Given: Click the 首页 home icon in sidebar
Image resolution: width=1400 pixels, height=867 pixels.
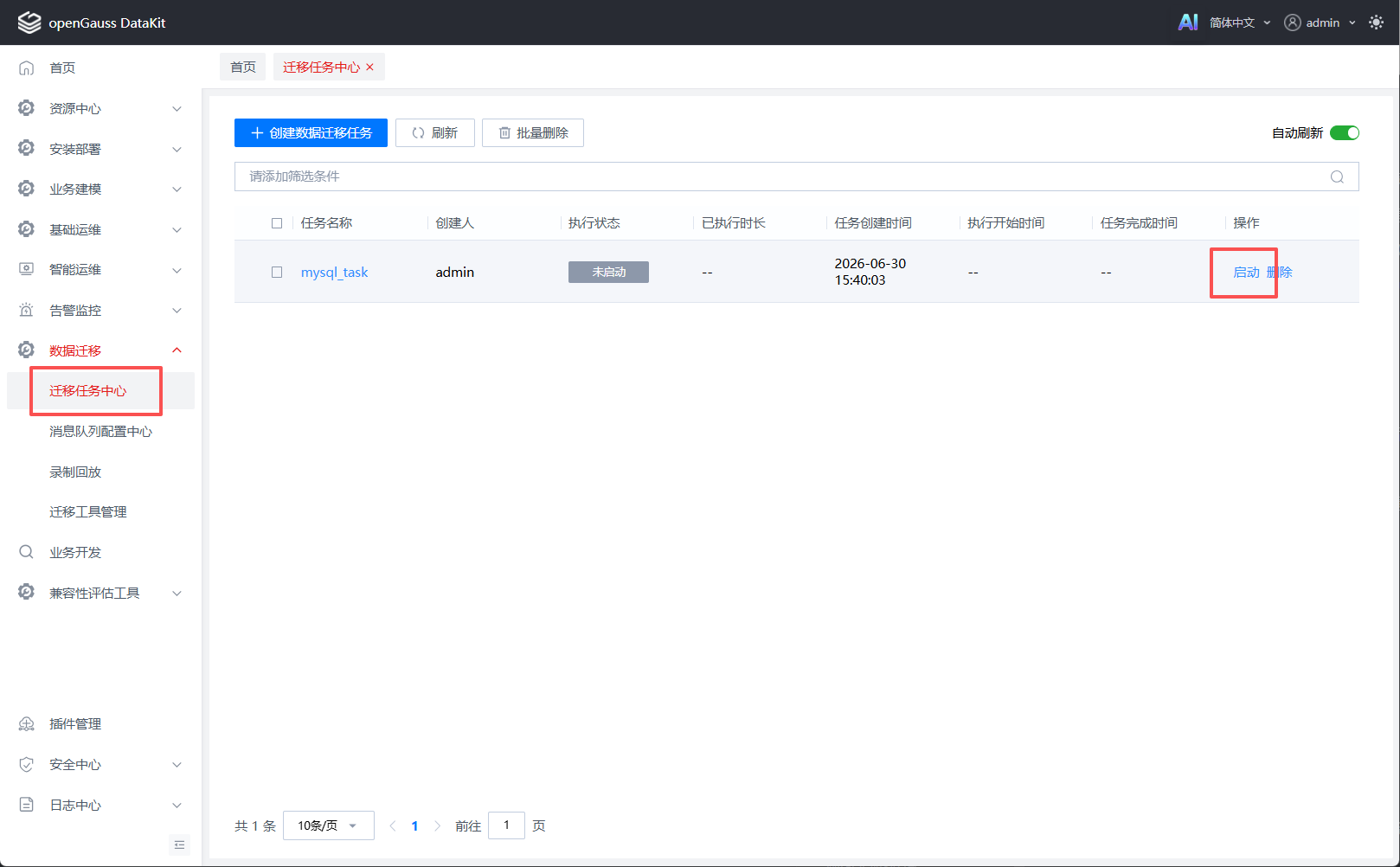Looking at the screenshot, I should [27, 67].
